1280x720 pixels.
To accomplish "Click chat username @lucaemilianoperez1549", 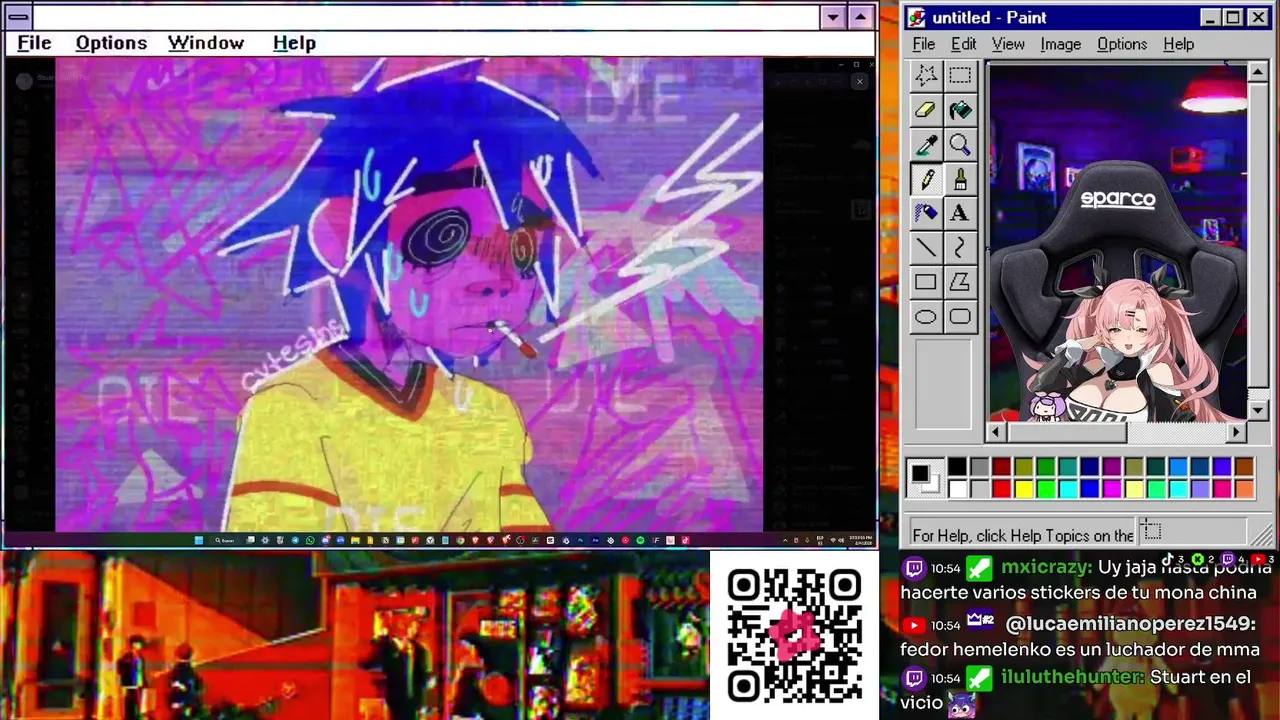I will [x=1130, y=623].
